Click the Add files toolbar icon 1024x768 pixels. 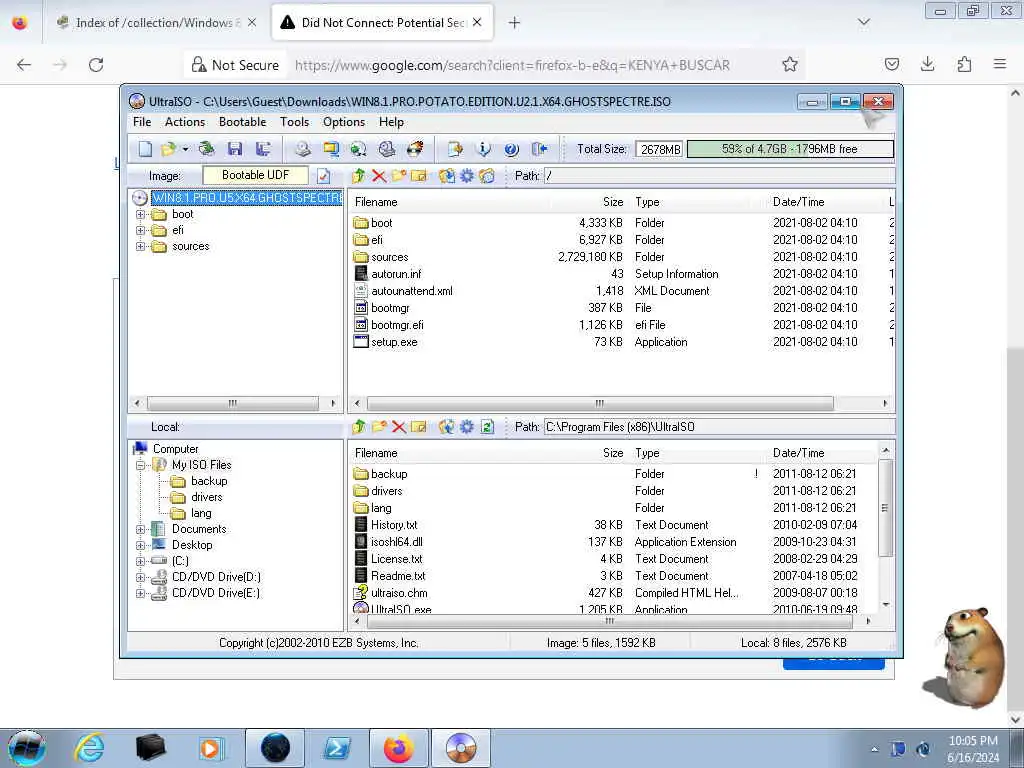coord(455,150)
